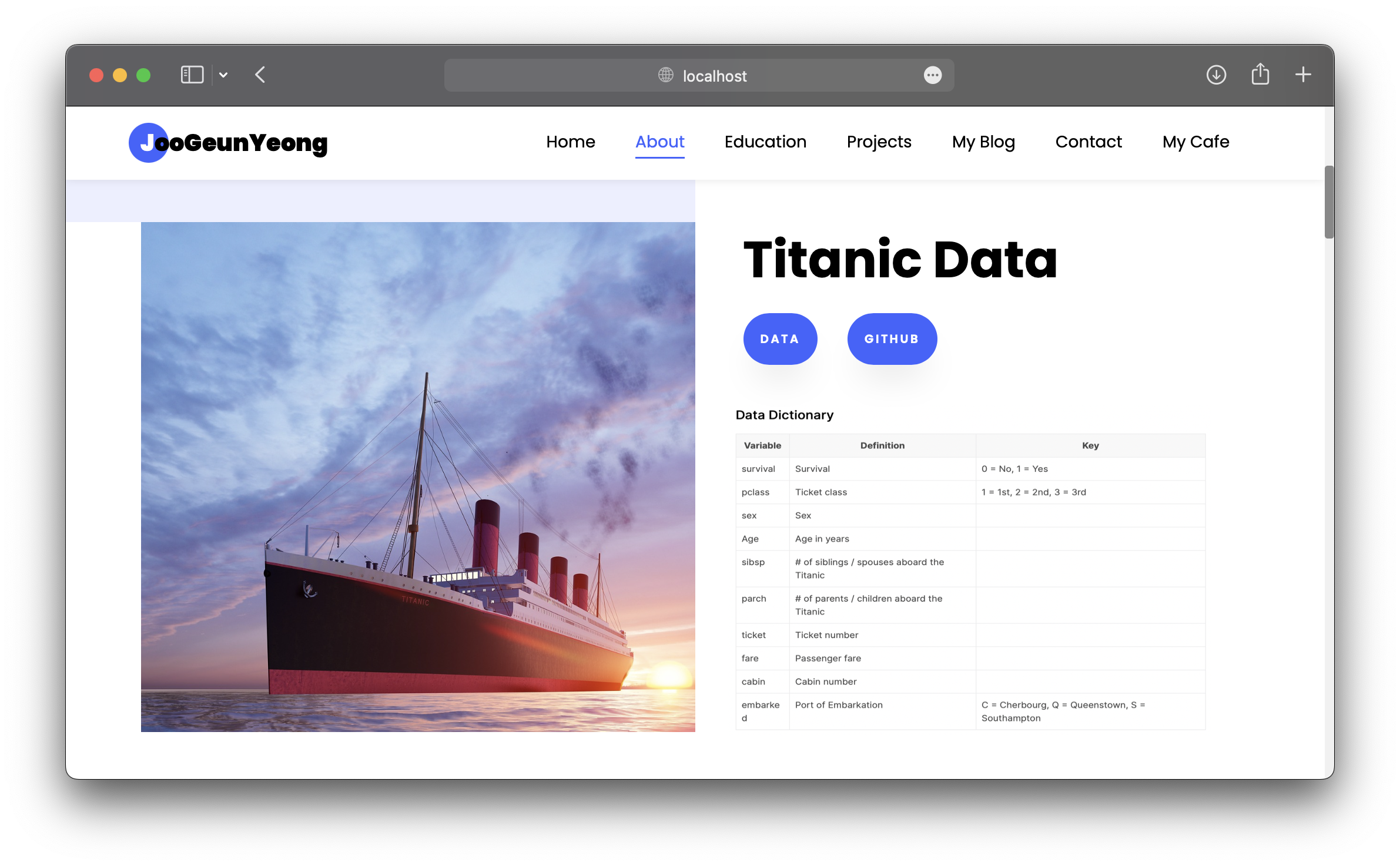Open the Projects nav item
The width and height of the screenshot is (1400, 866).
click(879, 142)
